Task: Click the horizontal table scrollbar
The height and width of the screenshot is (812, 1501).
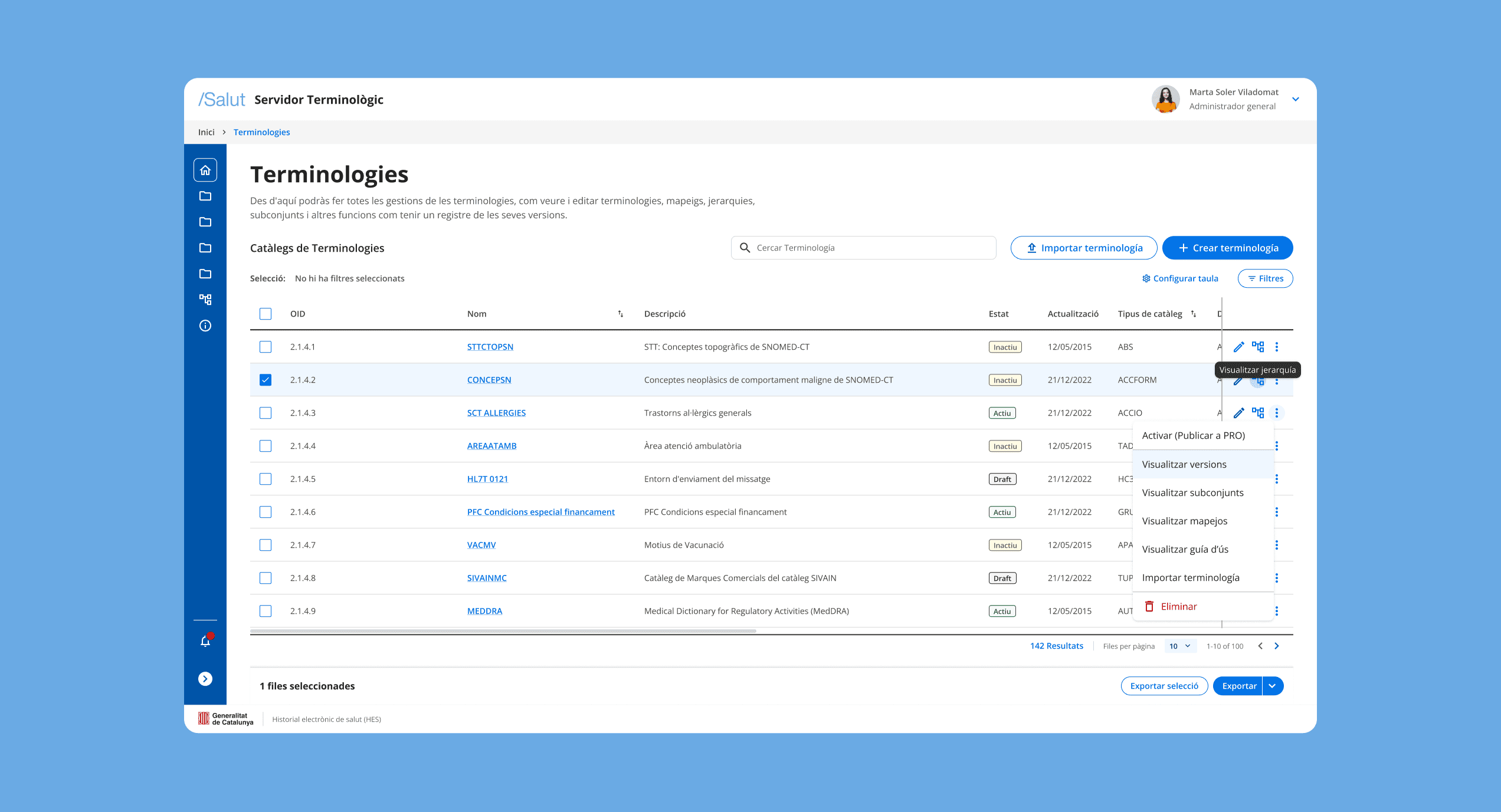Action: (503, 631)
